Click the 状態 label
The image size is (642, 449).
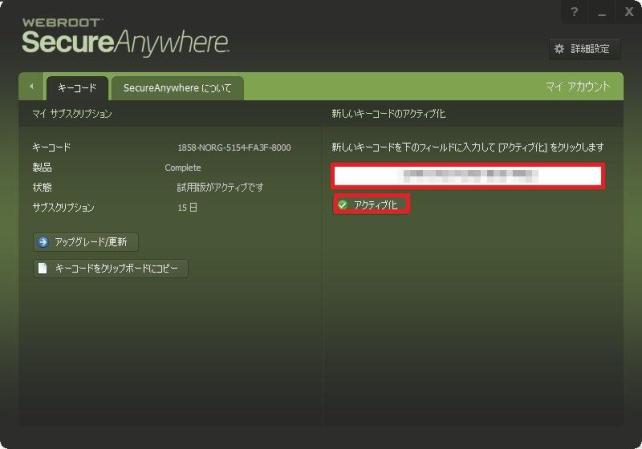tap(42, 187)
